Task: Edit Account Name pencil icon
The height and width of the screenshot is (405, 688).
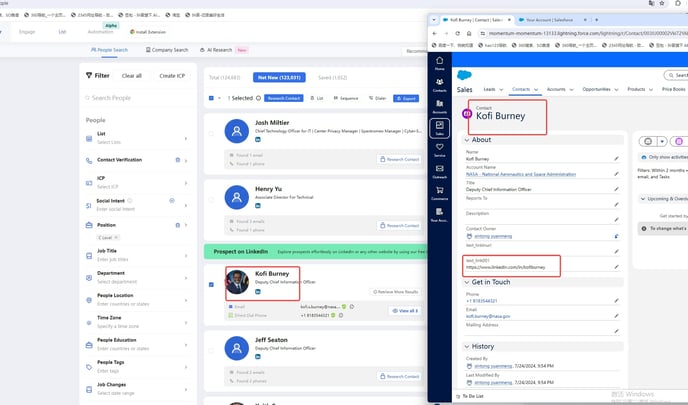Action: coord(616,174)
